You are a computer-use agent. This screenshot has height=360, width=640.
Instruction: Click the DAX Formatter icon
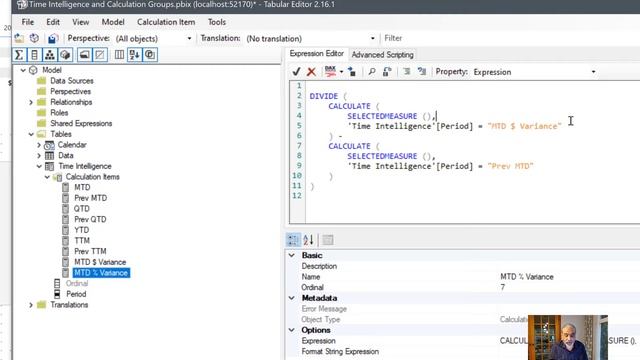pos(330,71)
